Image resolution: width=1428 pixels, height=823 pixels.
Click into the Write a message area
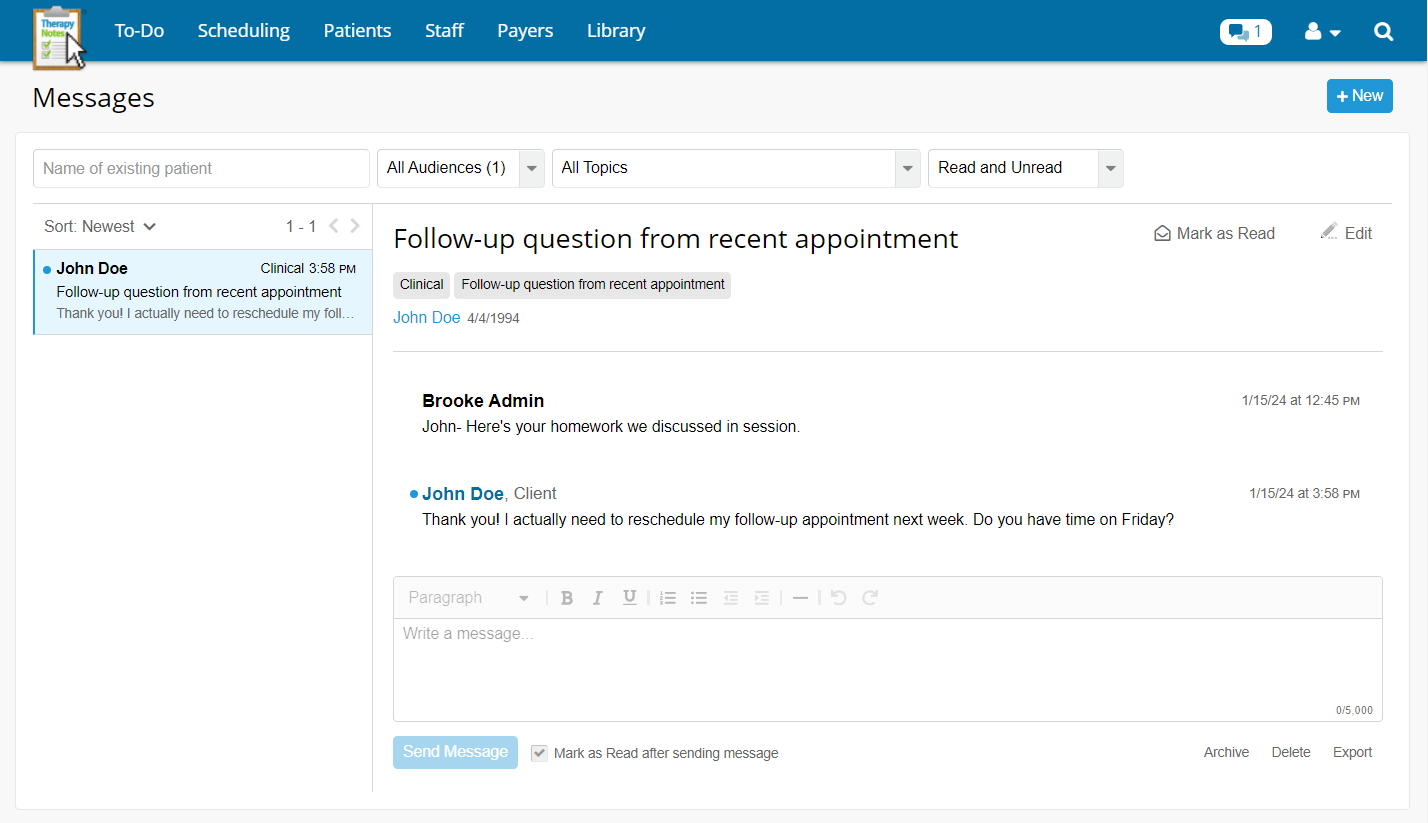pos(888,669)
